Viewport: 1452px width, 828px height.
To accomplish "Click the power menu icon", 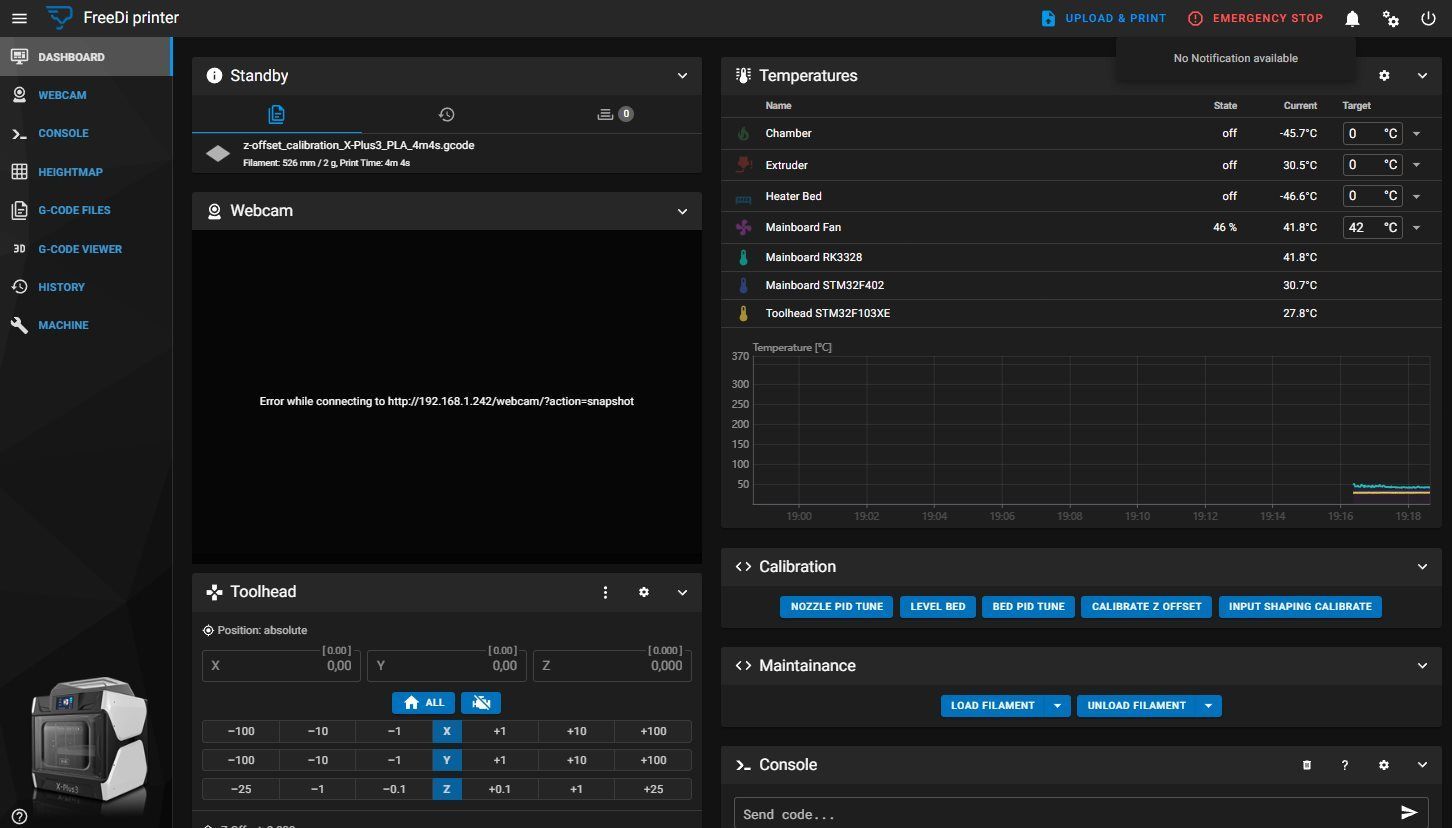I will [x=1428, y=18].
